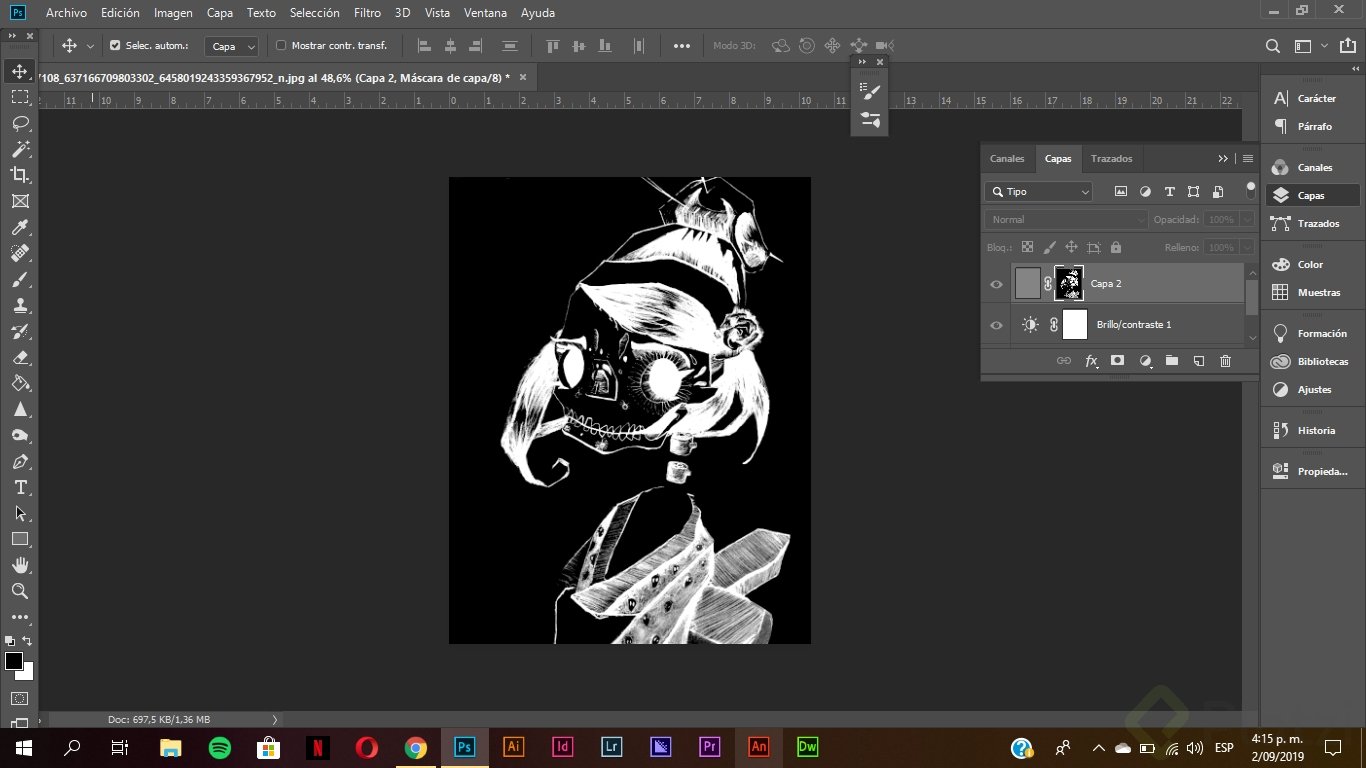Select the Horizontal Type tool

coord(19,487)
